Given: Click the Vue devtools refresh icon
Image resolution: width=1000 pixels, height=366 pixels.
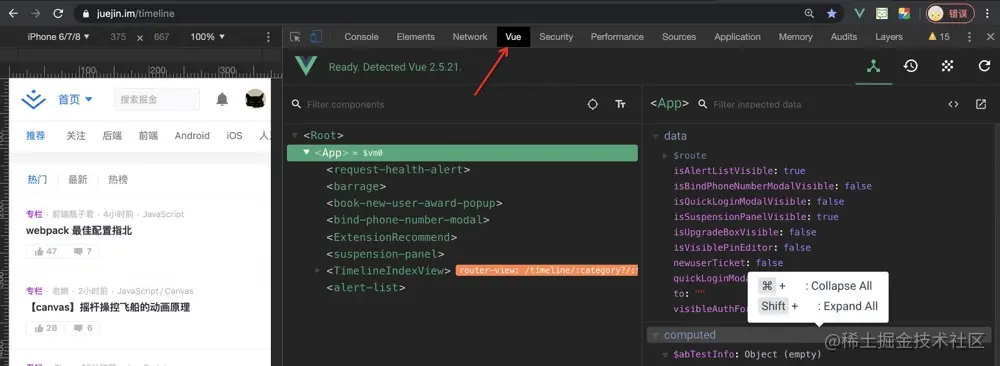Looking at the screenshot, I should click(x=985, y=66).
